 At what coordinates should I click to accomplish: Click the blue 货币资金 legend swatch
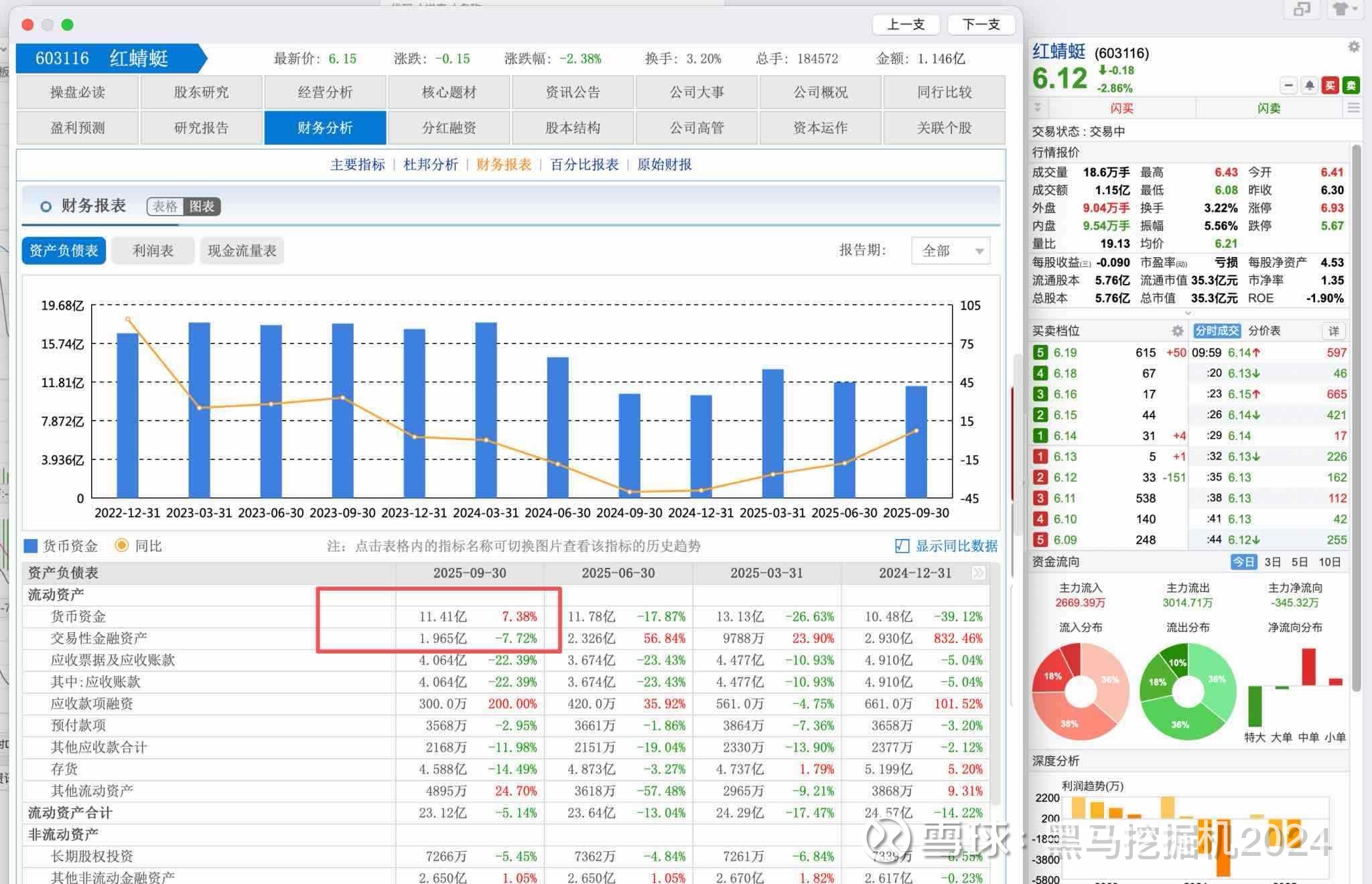(31, 546)
